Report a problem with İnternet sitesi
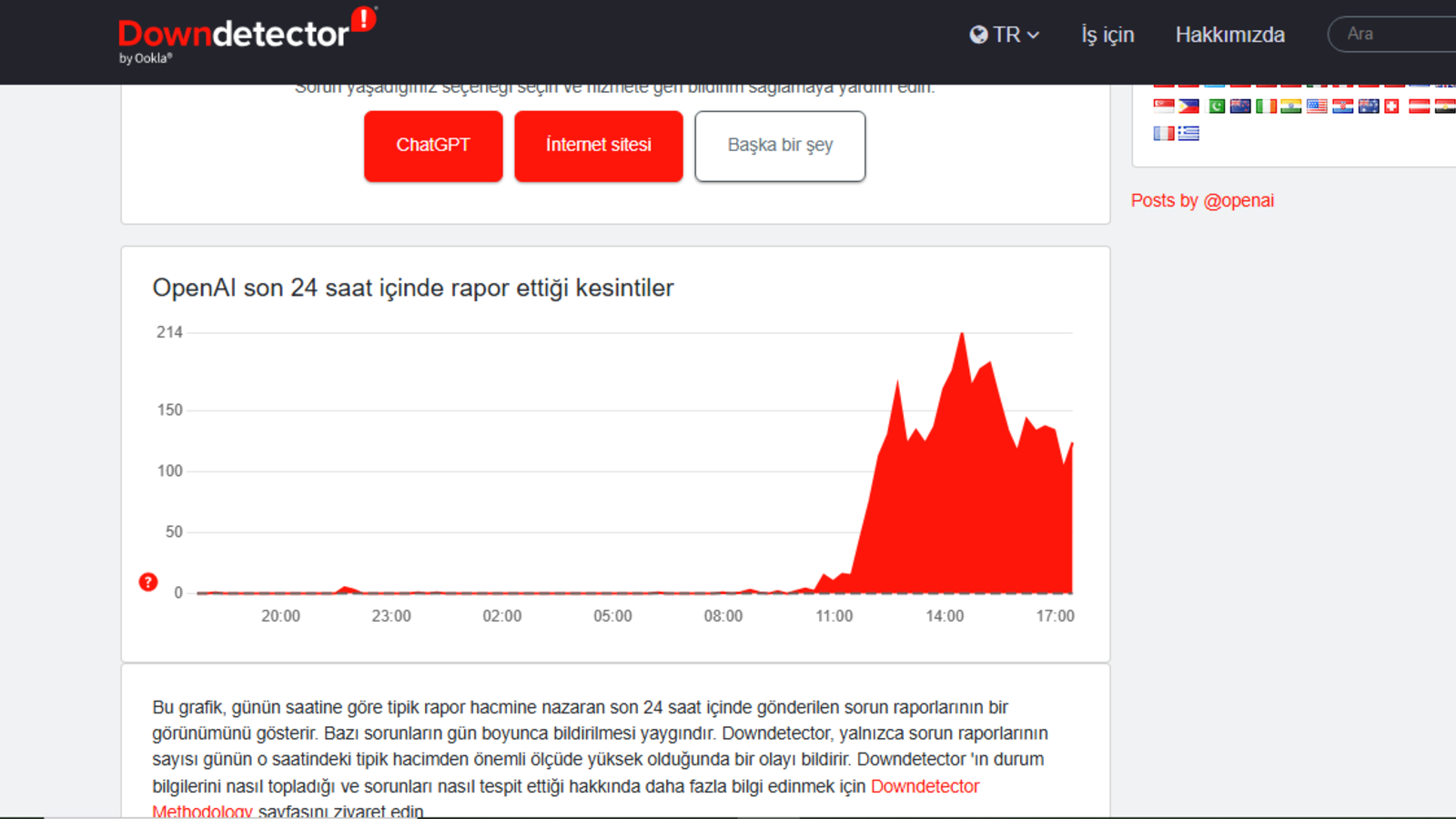Viewport: 1456px width, 819px height. pos(599,146)
